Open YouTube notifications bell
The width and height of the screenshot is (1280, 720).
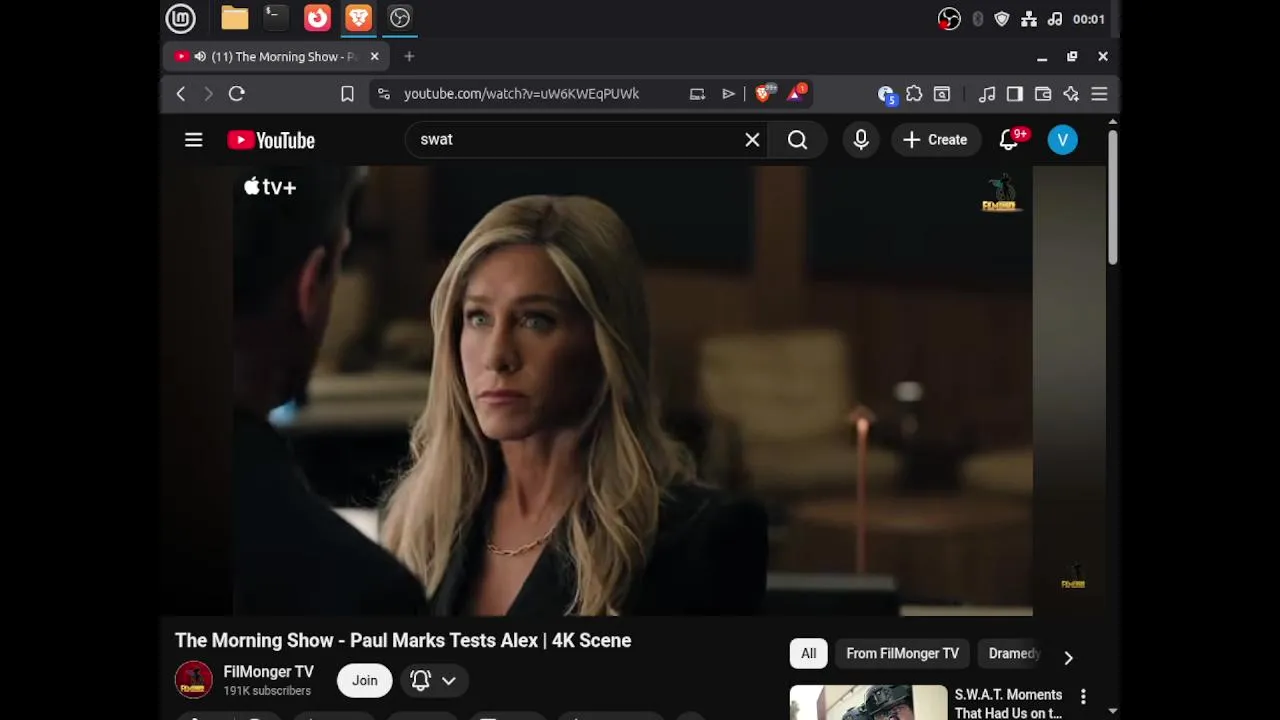(x=1009, y=140)
